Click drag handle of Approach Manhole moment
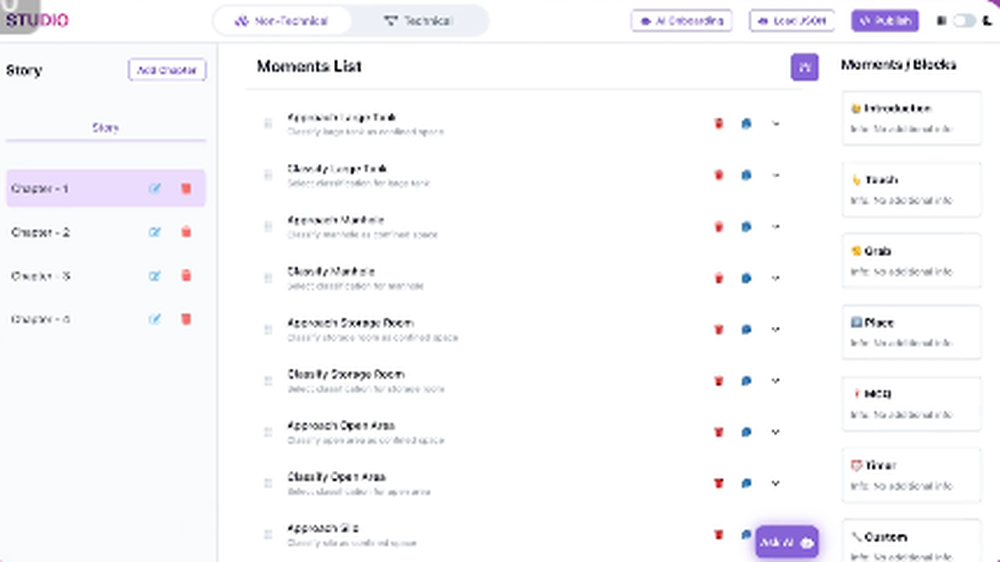The image size is (1000, 562). pos(268,227)
